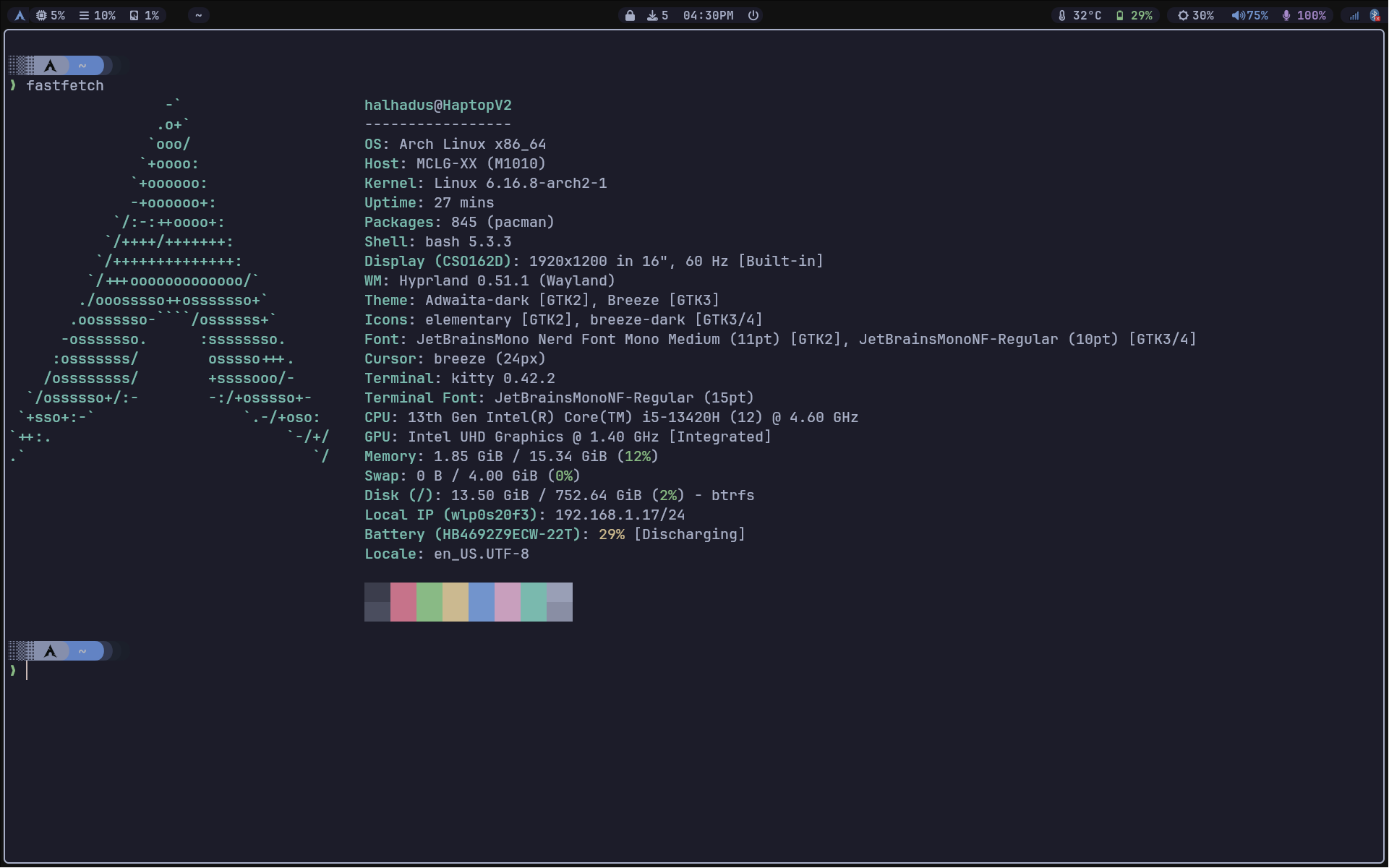Toggle the microphone module showing 100%
The height and width of the screenshot is (868, 1389).
click(1304, 15)
